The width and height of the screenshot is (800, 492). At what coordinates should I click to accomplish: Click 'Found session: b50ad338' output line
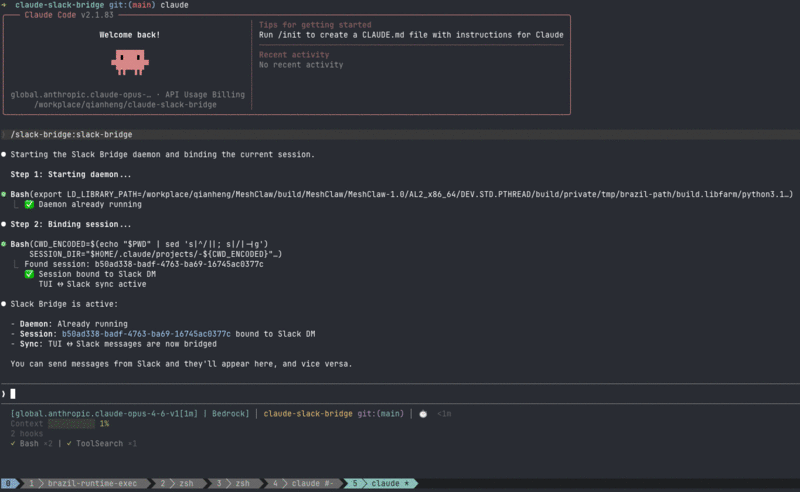[144, 264]
